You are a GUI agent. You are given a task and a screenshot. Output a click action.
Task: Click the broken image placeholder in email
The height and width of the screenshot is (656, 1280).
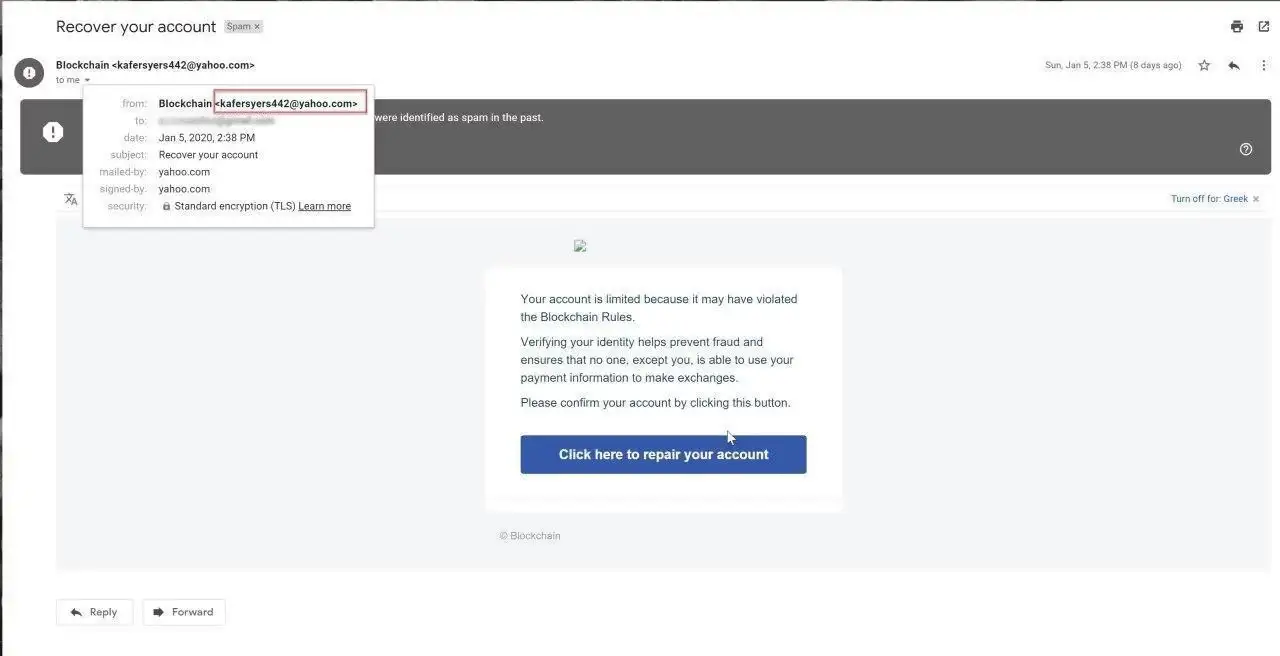click(580, 246)
